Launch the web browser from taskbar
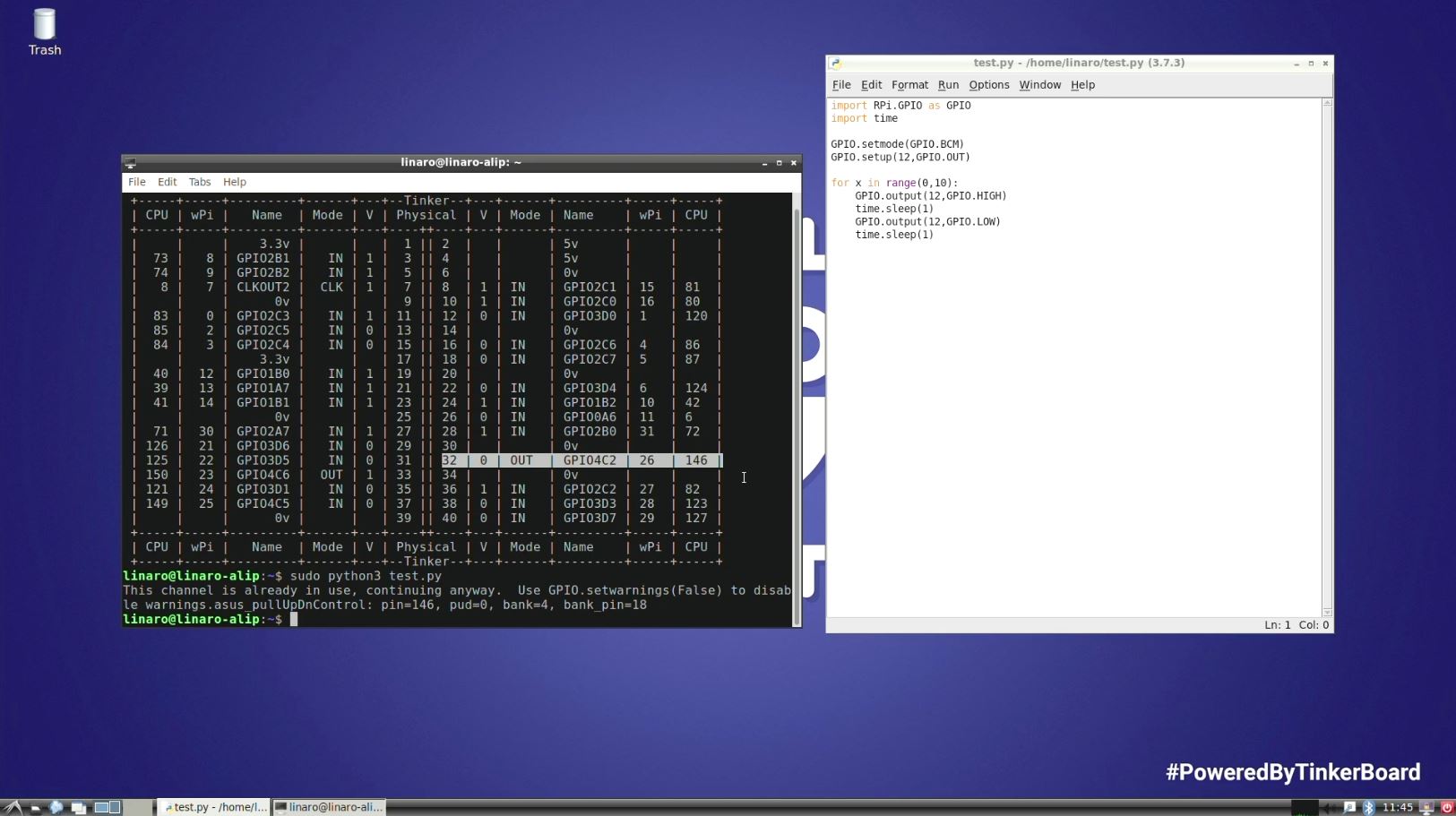1456x816 pixels. (x=56, y=807)
